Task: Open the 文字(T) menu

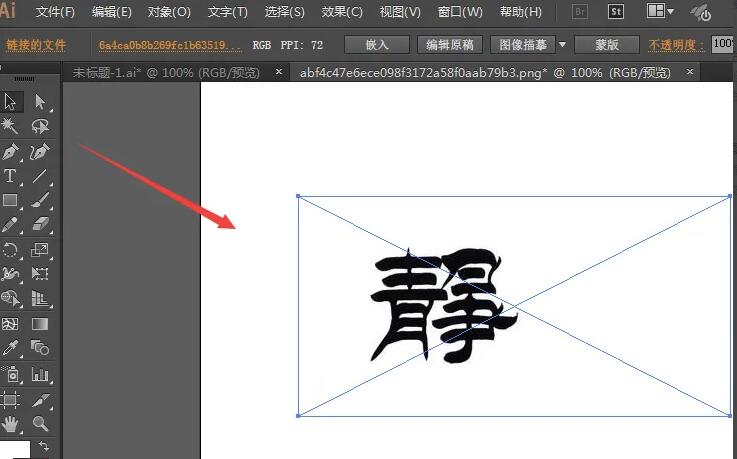Action: click(x=227, y=12)
